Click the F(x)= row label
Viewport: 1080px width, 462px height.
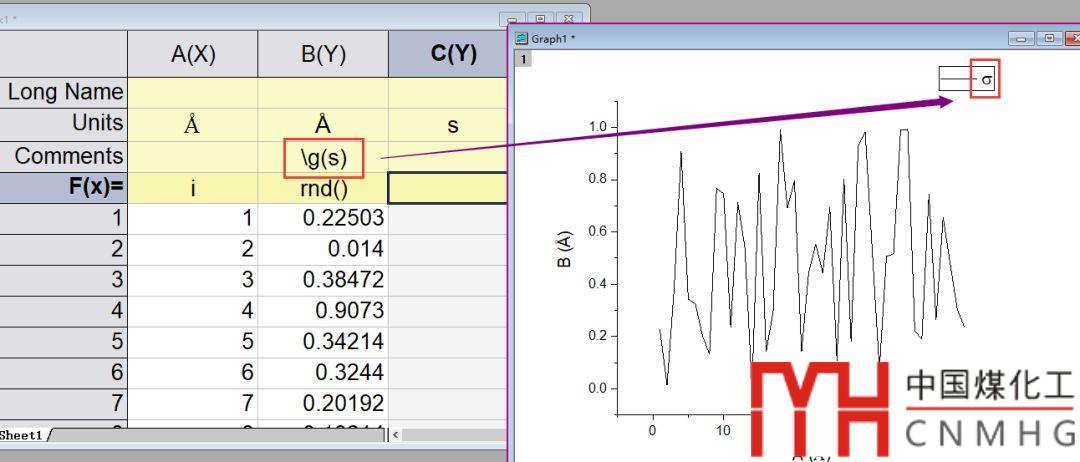[x=64, y=187]
